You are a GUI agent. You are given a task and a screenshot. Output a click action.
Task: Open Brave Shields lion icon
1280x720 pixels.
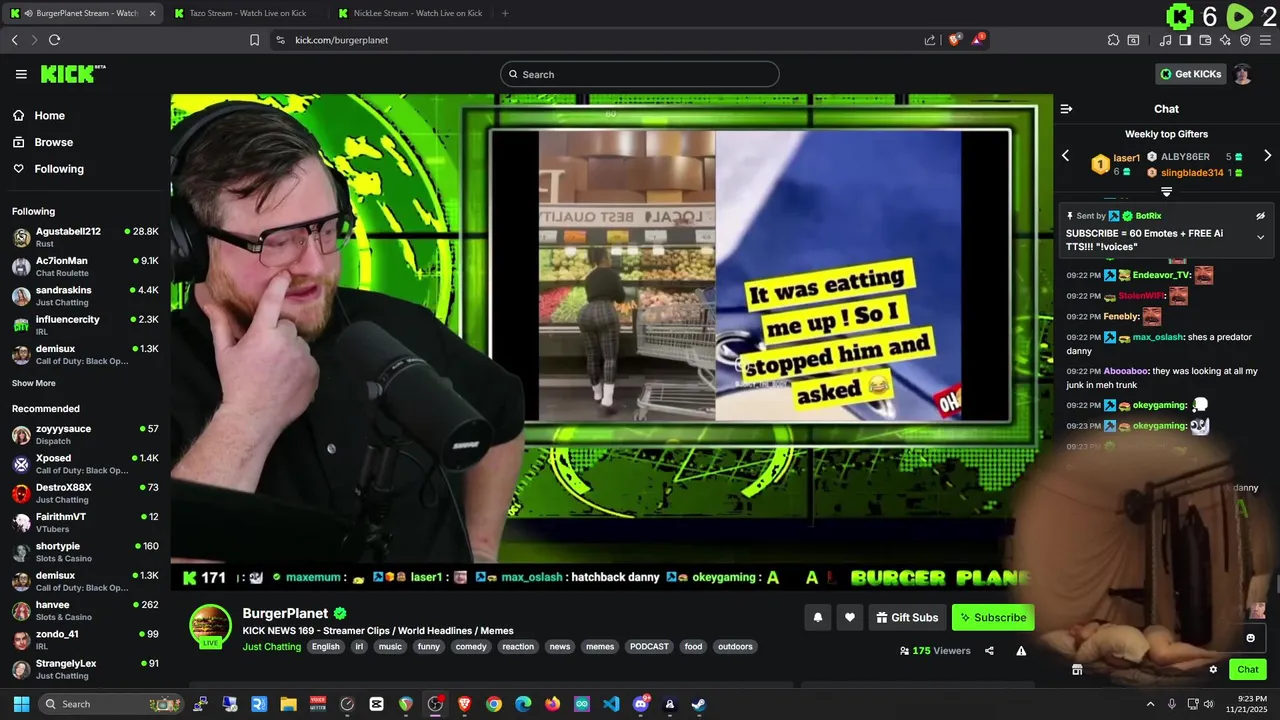(954, 40)
